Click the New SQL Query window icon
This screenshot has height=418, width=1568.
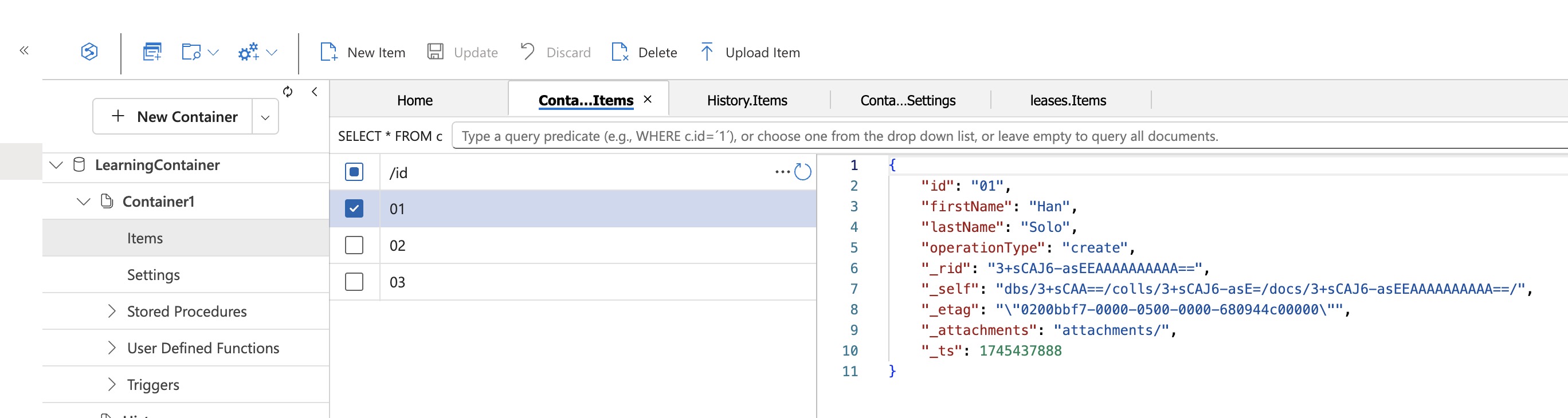(x=152, y=52)
